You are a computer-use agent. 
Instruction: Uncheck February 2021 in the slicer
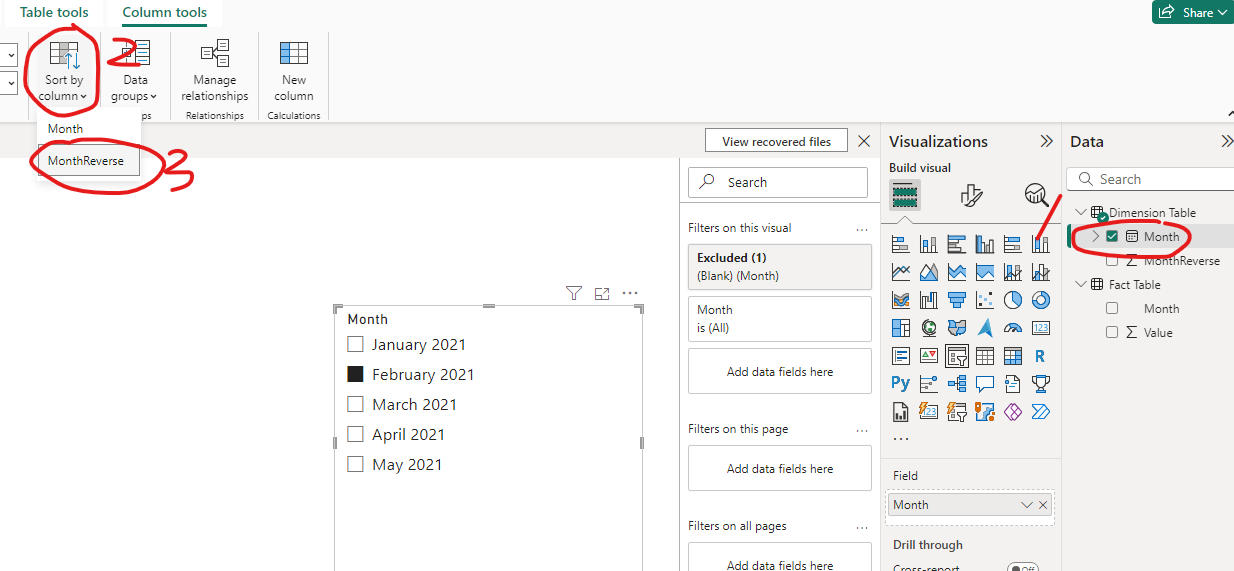355,374
